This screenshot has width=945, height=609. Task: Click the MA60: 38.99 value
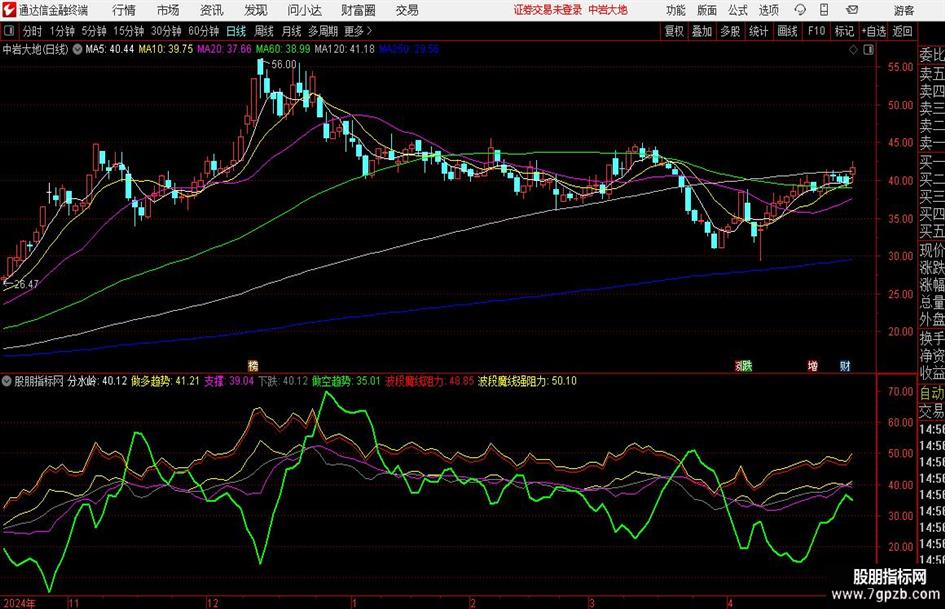coord(283,49)
